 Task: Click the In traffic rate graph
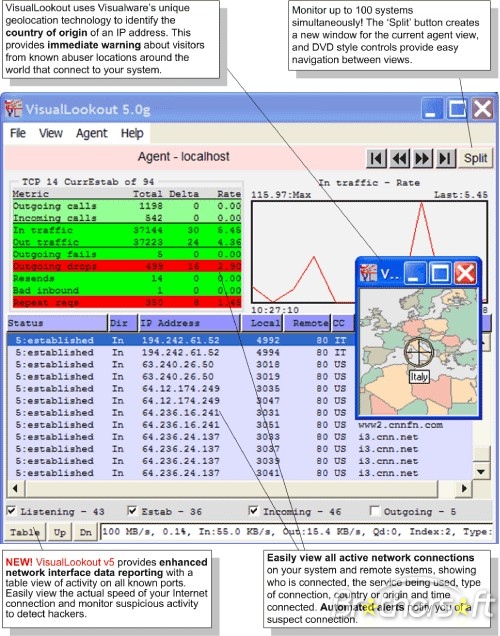369,252
